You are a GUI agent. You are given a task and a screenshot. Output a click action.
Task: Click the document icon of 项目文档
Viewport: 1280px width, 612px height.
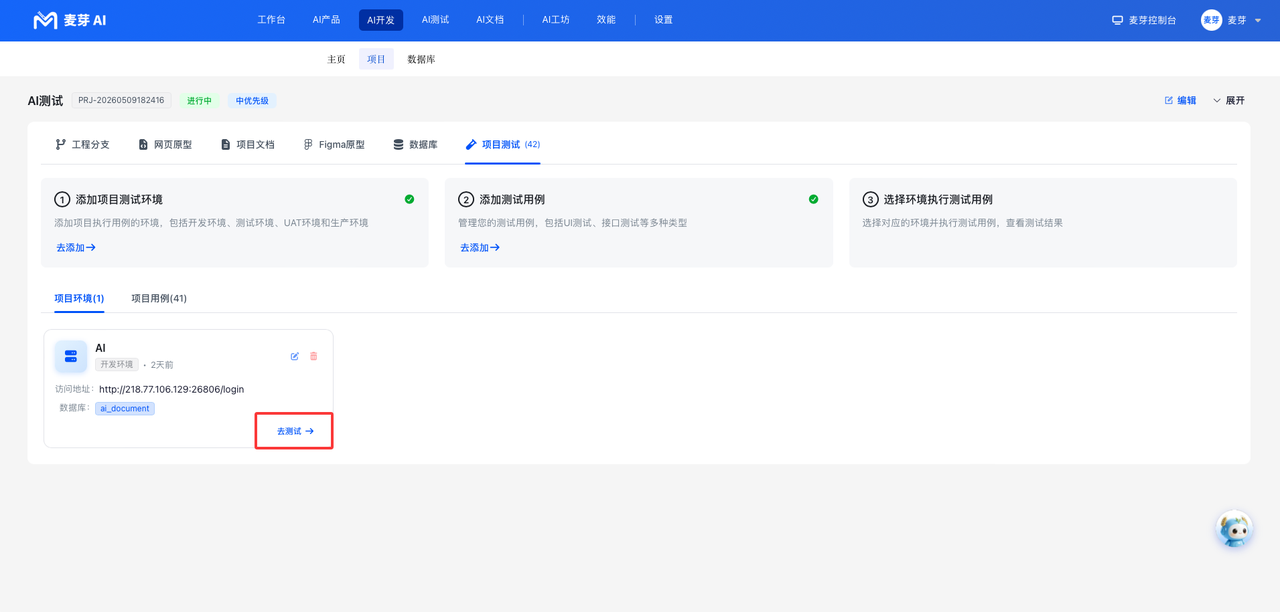[226, 145]
